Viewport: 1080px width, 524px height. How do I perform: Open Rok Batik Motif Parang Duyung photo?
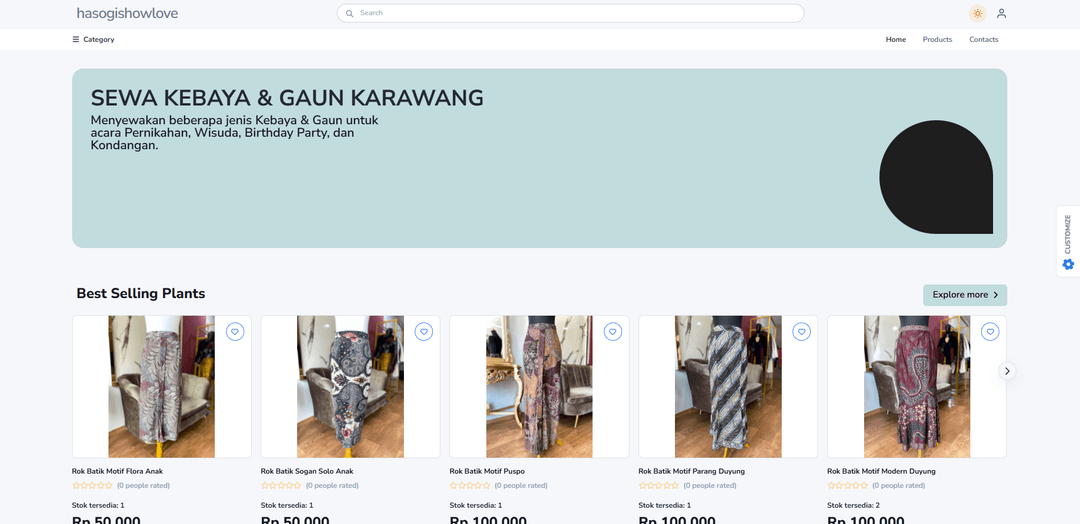click(x=728, y=387)
